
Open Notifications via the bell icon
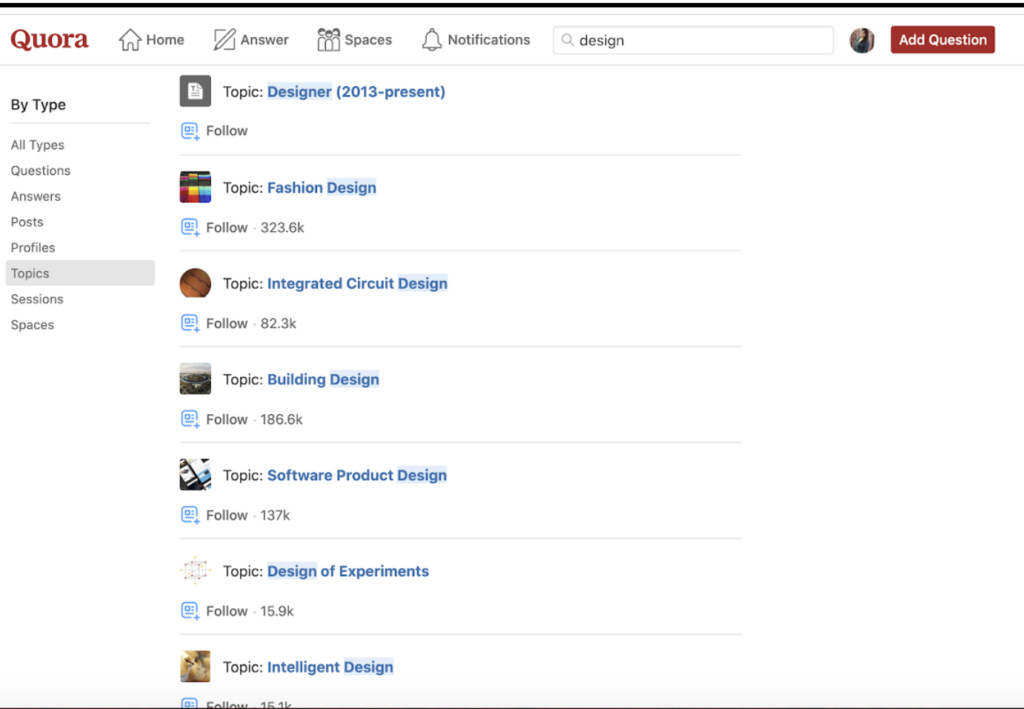[x=433, y=39]
